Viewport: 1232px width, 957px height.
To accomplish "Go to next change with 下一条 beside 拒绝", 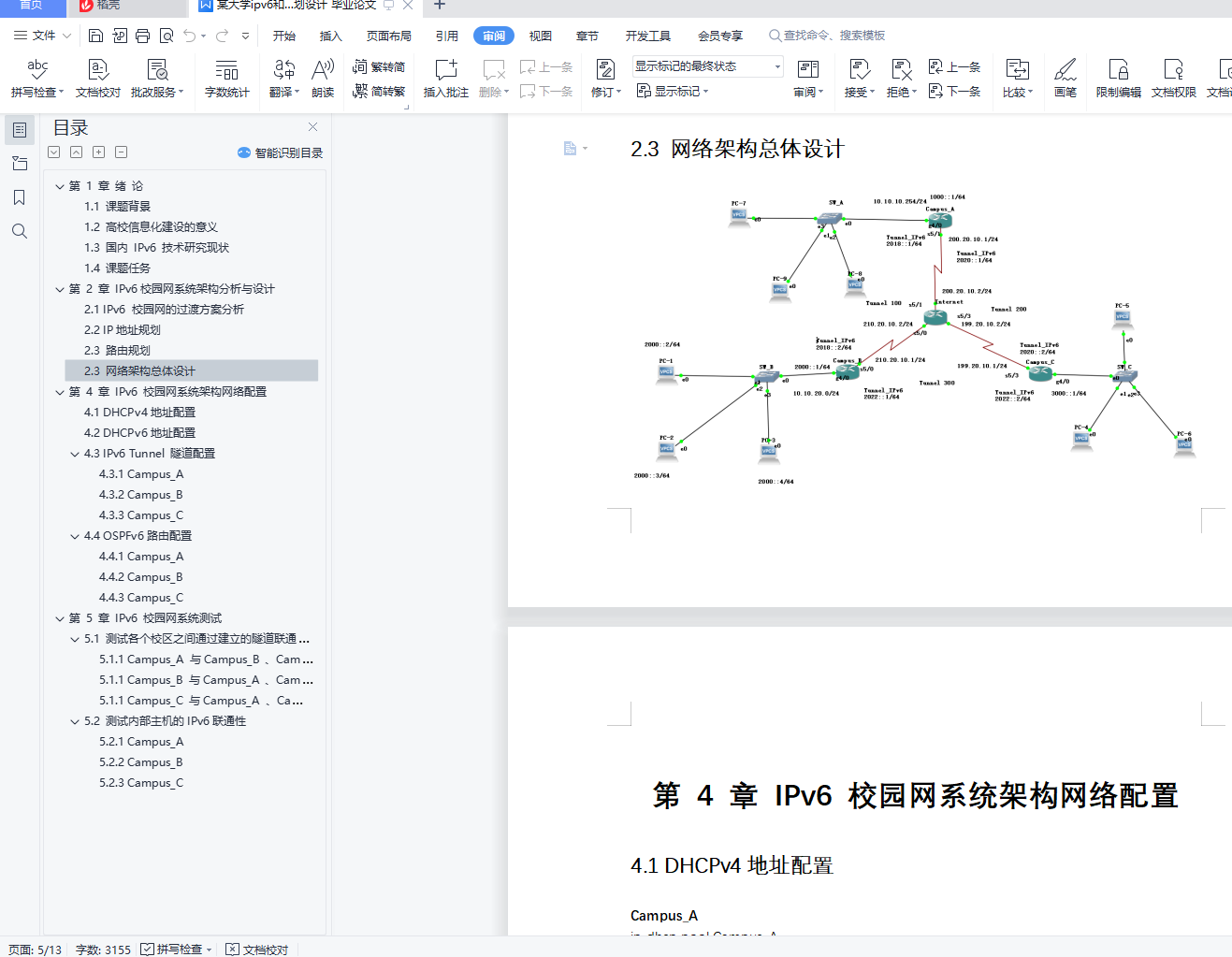I will pos(954,91).
